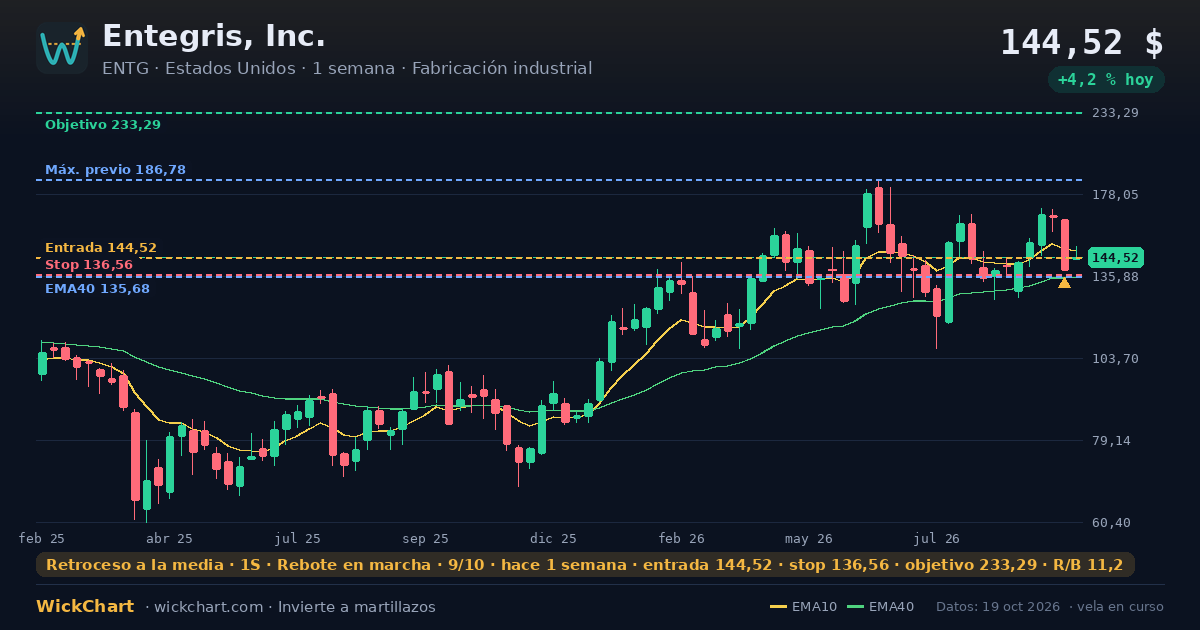
Task: Click the feb 25 date axis label
Action: point(42,539)
